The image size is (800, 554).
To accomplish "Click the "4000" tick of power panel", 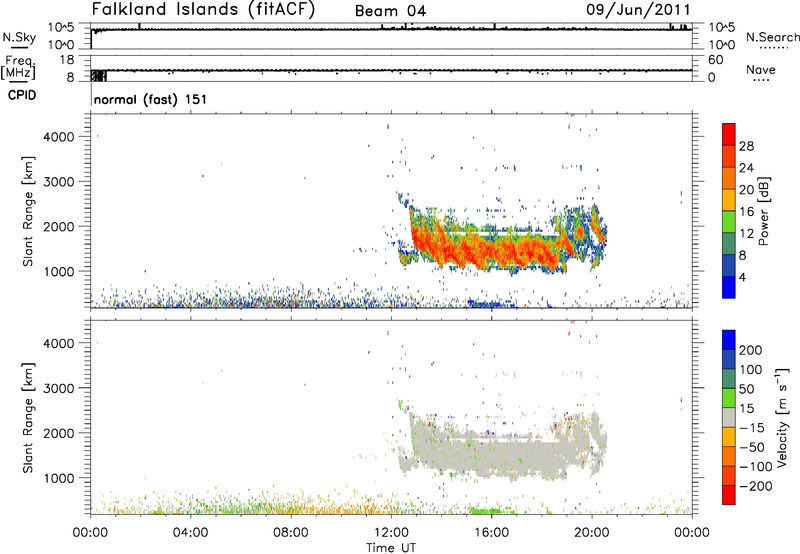I will 59,137.
